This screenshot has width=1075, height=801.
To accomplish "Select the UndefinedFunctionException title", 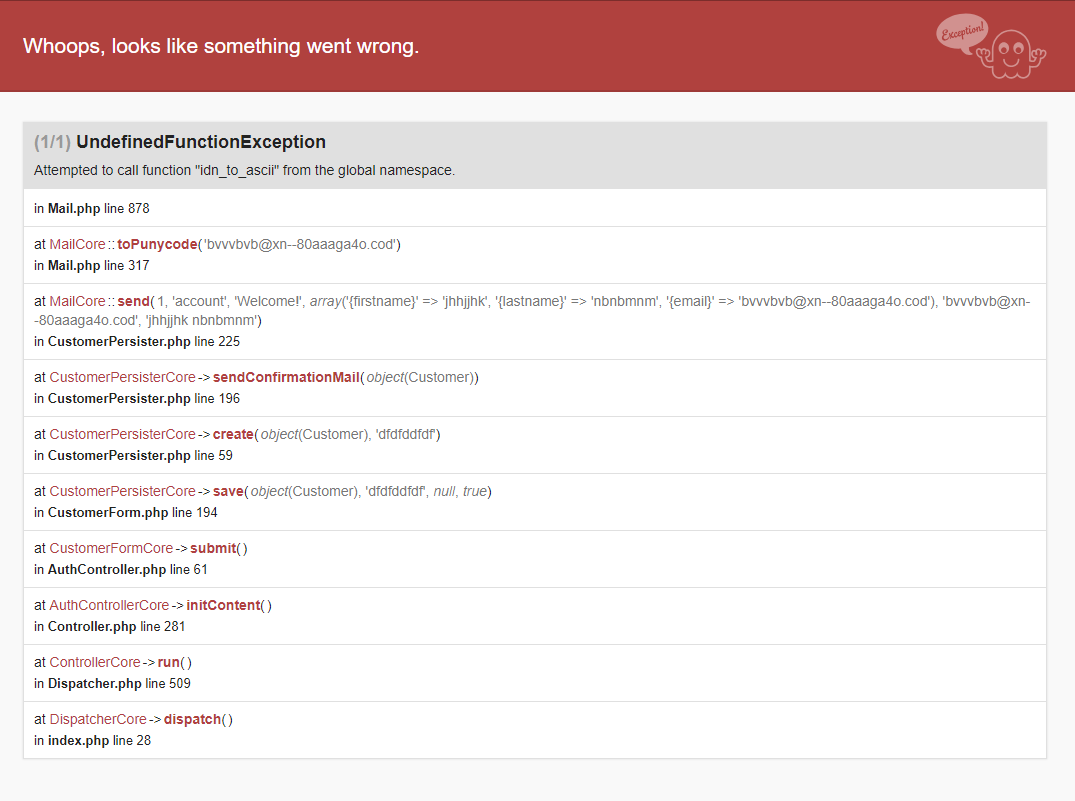I will (200, 142).
